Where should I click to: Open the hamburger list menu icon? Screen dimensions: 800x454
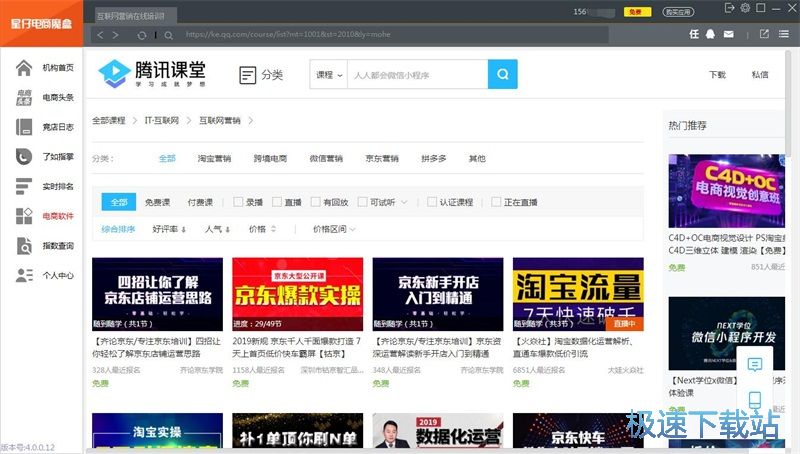(x=784, y=34)
